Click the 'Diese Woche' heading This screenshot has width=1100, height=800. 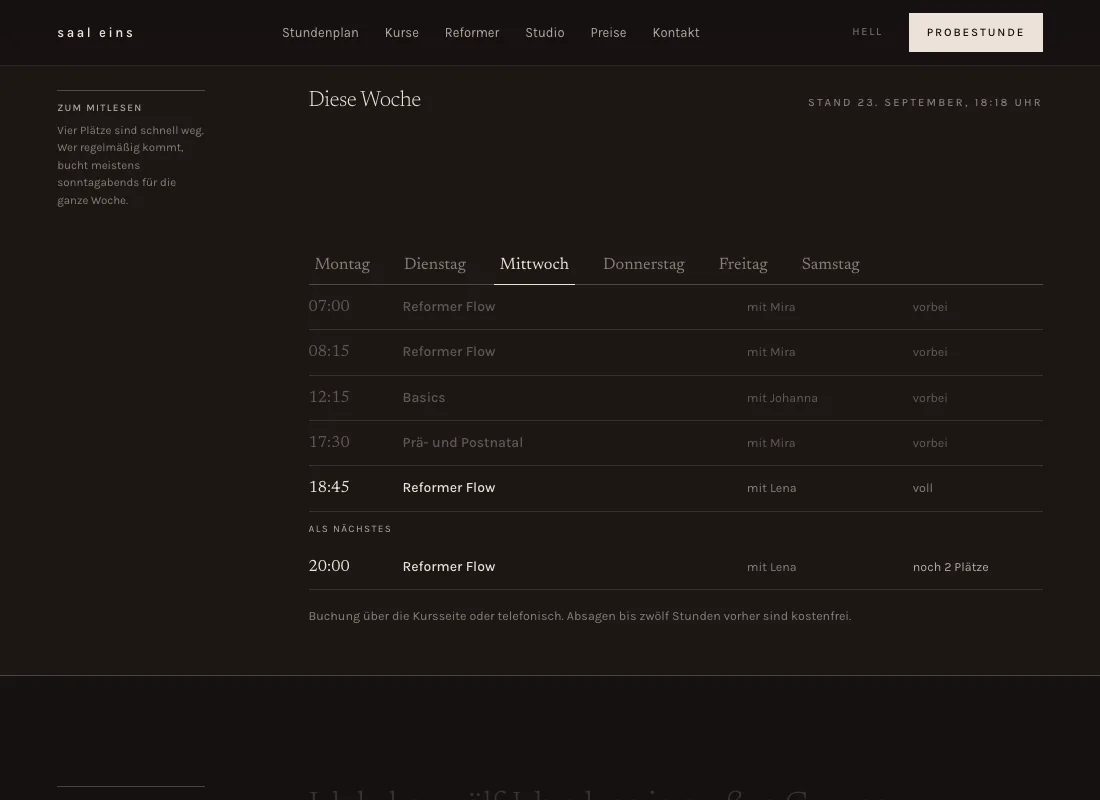365,99
